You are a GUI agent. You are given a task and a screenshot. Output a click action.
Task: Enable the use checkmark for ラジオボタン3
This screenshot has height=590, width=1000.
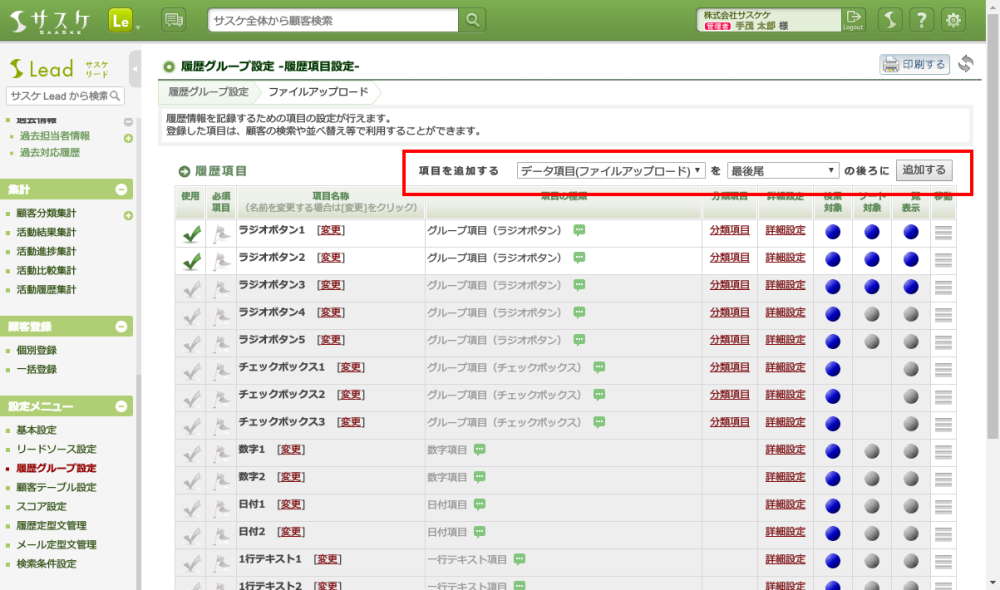(x=191, y=287)
